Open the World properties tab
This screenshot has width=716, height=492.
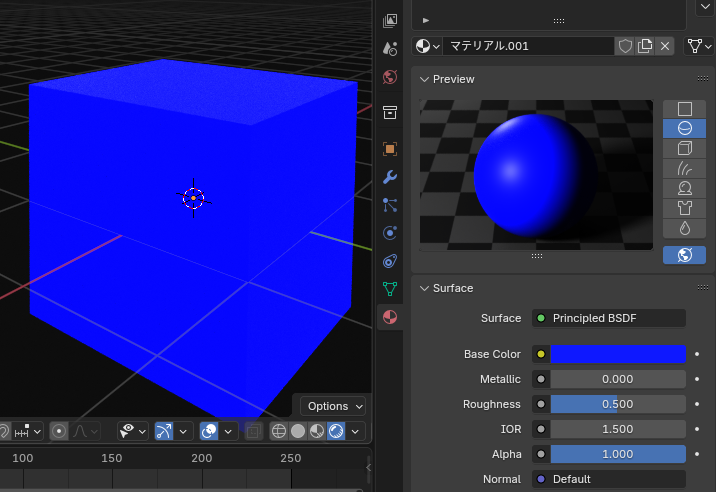(390, 77)
